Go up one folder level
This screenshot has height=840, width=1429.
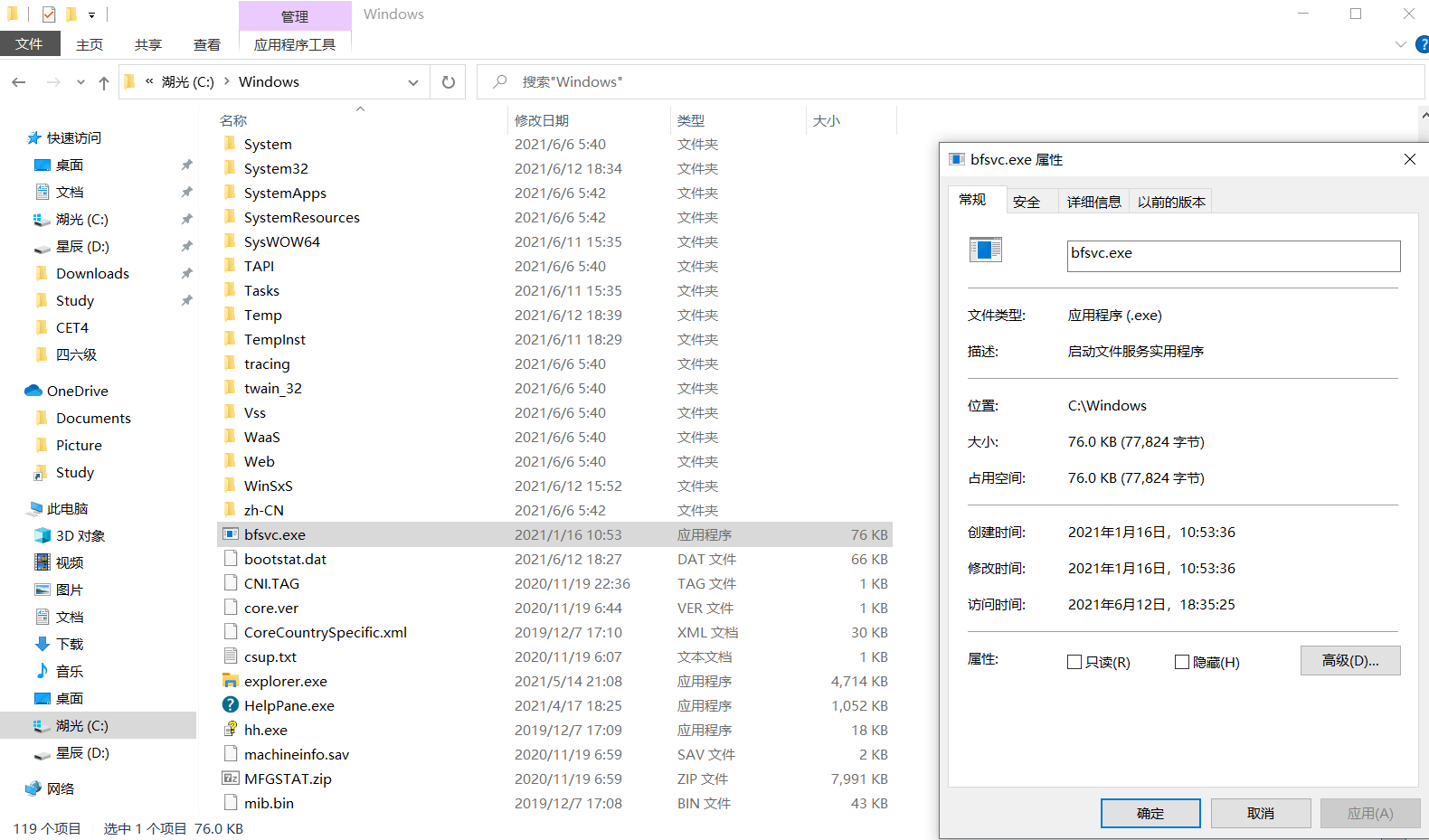(x=104, y=82)
